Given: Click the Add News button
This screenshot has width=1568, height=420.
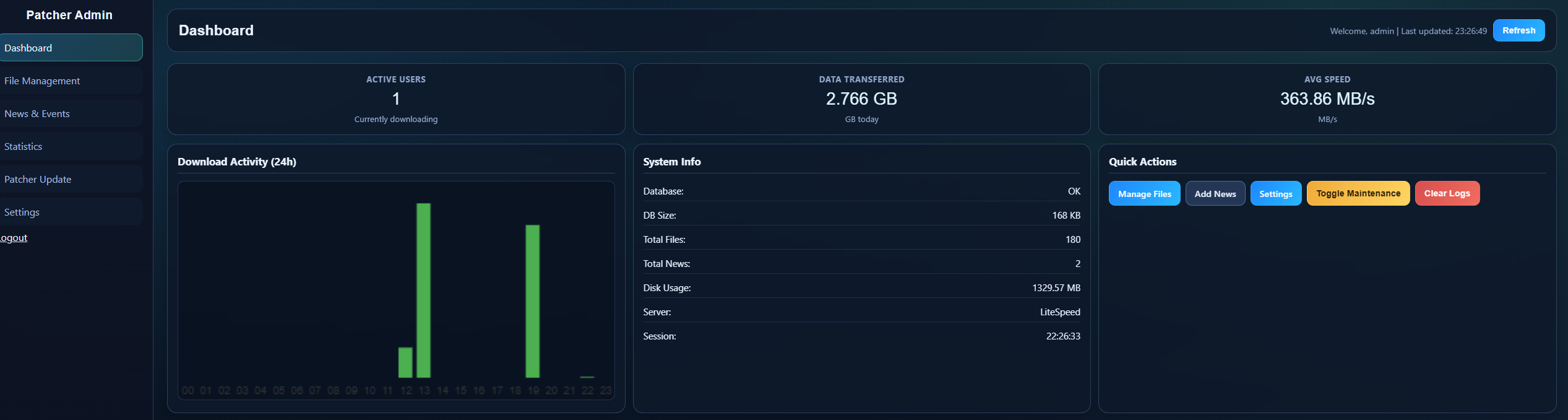Looking at the screenshot, I should click(1215, 193).
